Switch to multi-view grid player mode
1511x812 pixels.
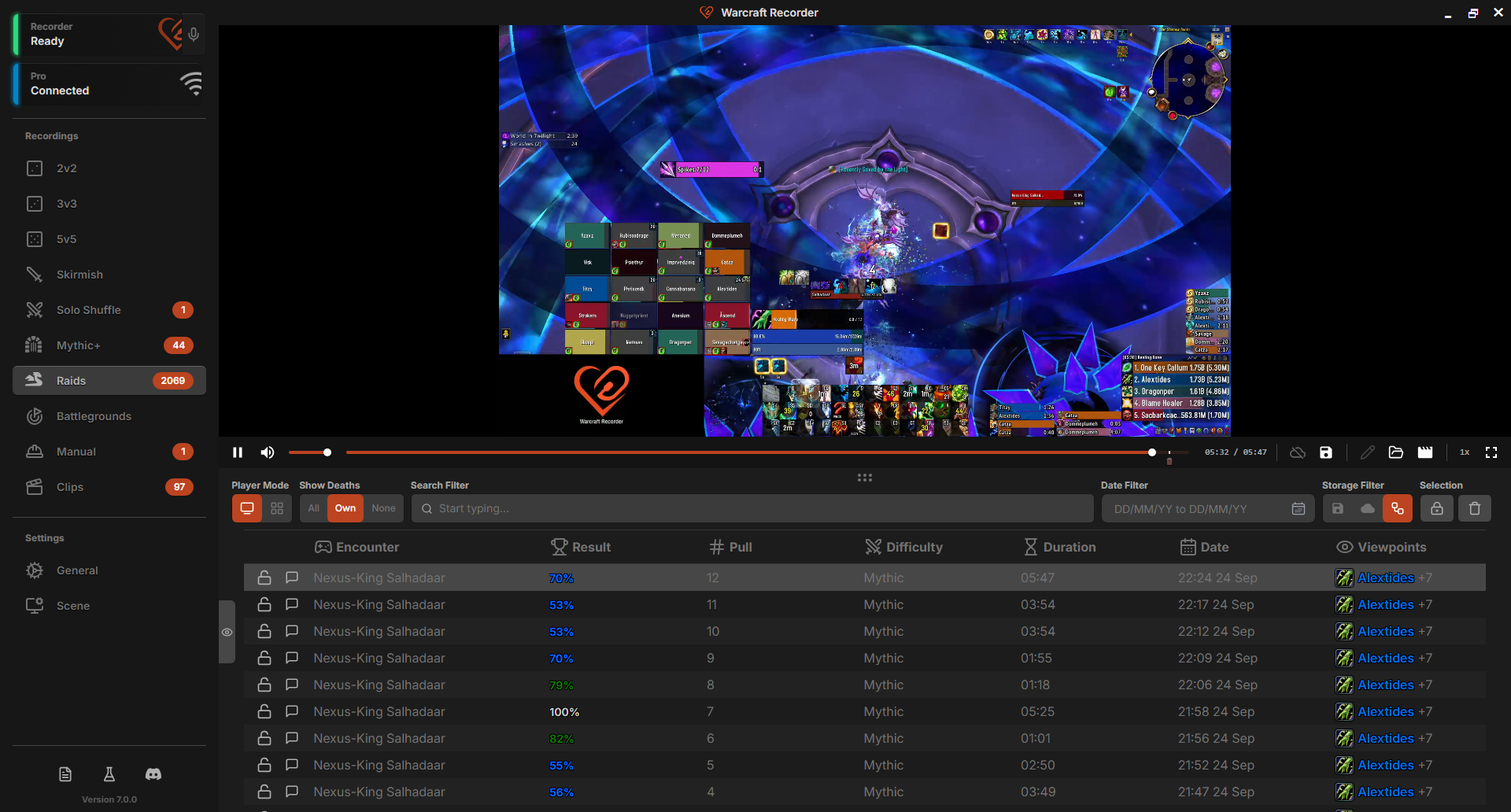(x=277, y=508)
